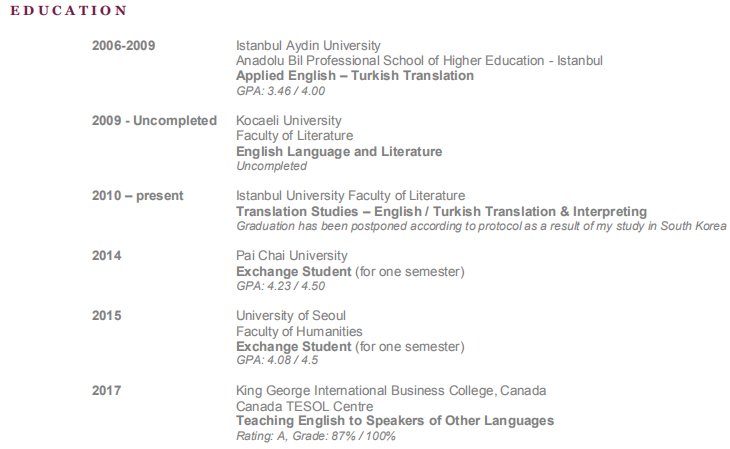Image resolution: width=730 pixels, height=449 pixels.
Task: Click the Istanbul Aydin University line
Action: (x=308, y=45)
